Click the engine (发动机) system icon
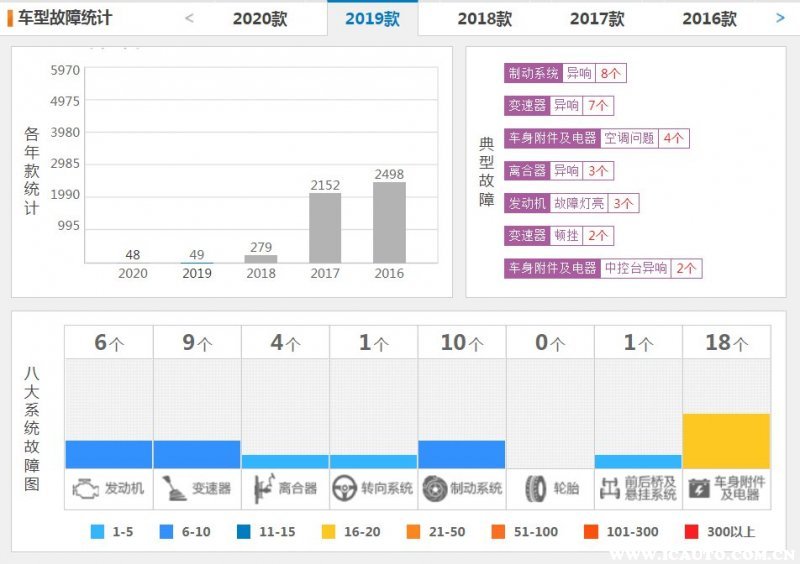Image resolution: width=800 pixels, height=564 pixels. (86, 488)
